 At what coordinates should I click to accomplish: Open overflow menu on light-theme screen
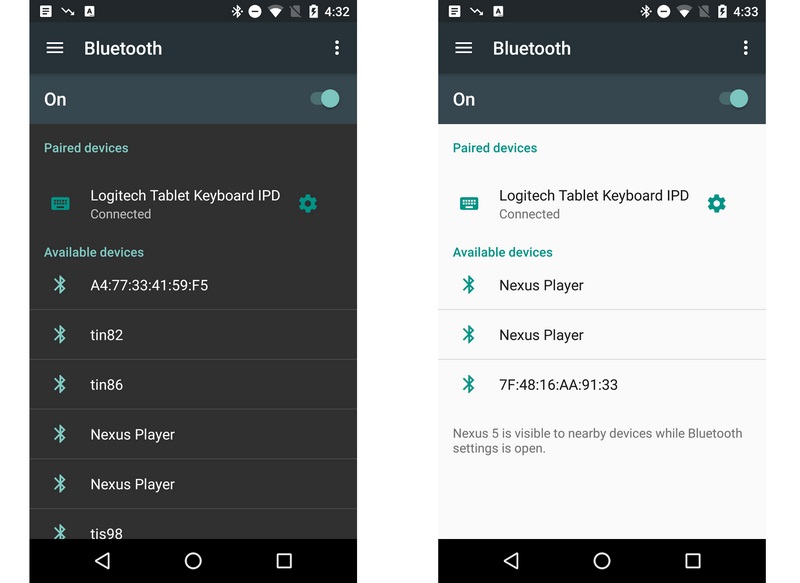coord(745,48)
